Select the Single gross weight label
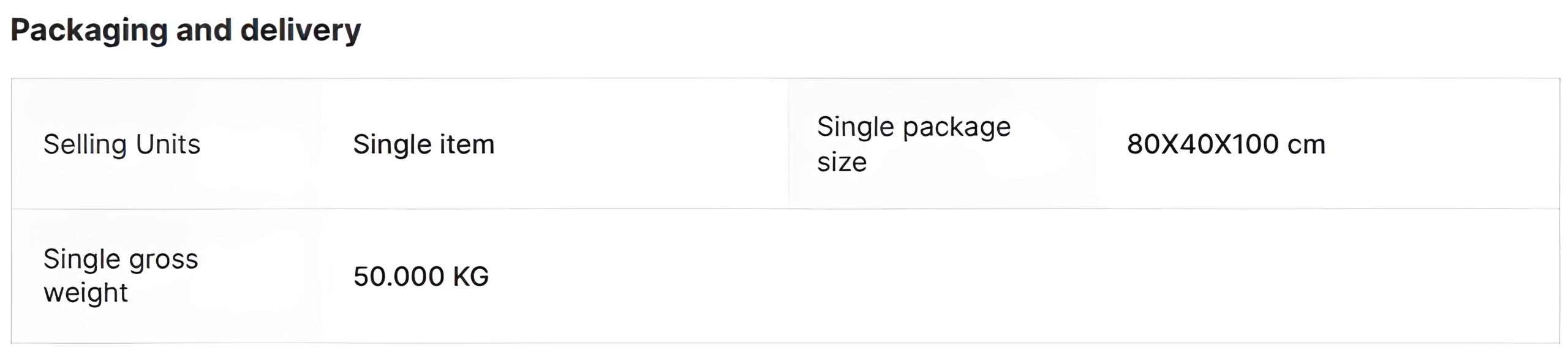 coord(121,276)
